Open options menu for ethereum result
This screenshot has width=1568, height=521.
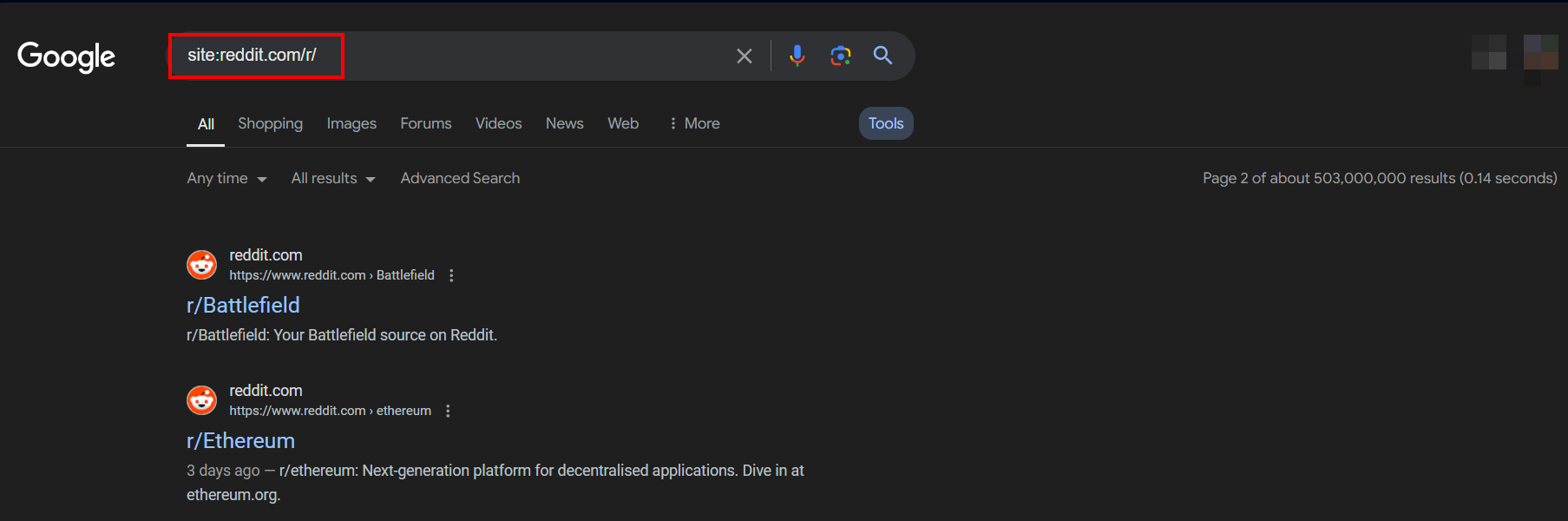tap(448, 411)
